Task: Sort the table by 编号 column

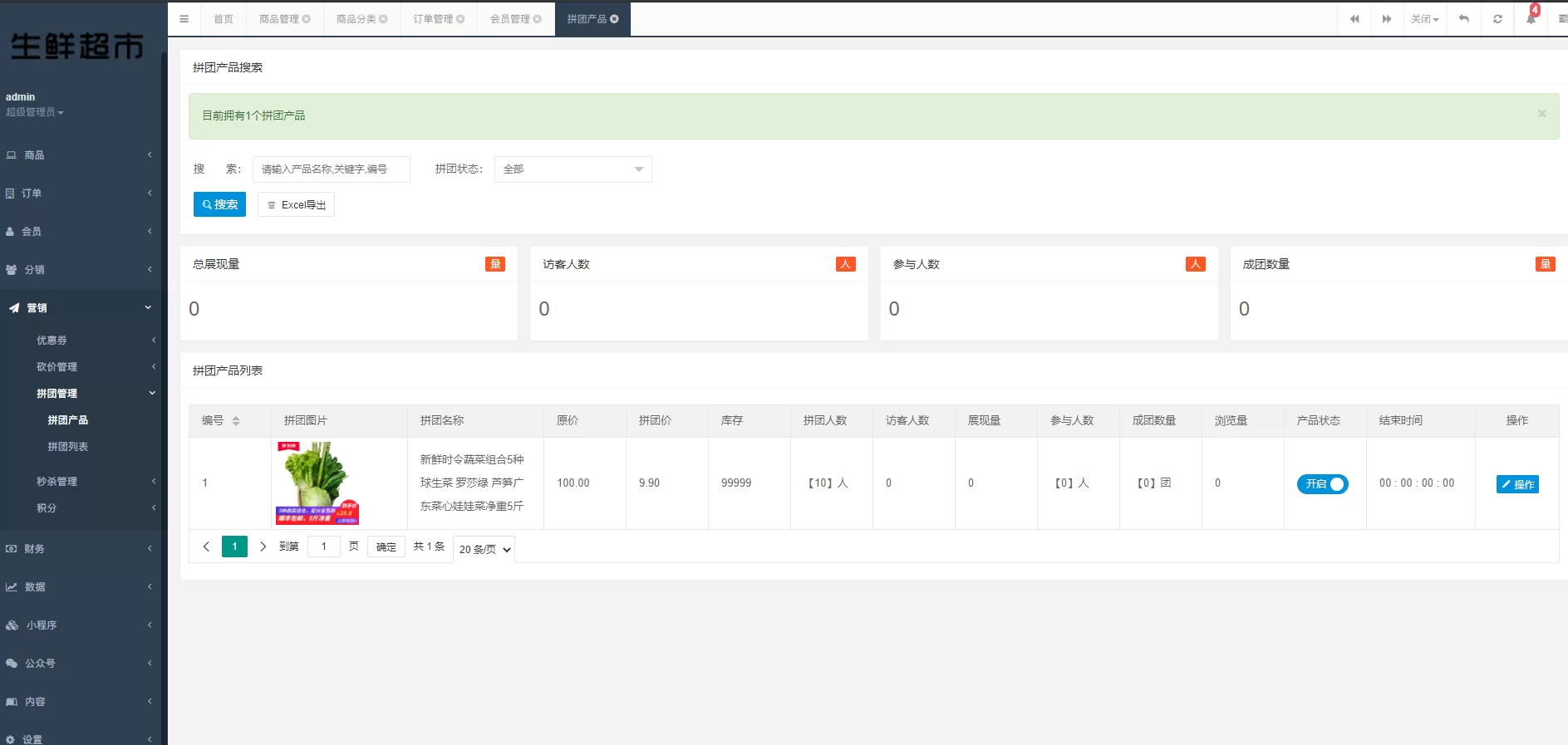Action: [x=236, y=421]
